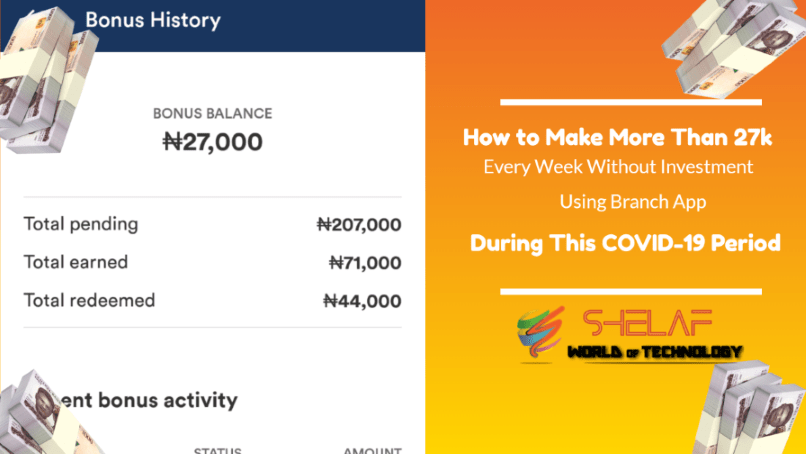Click the AMOUNT column header
This screenshot has height=454, width=806.
click(x=372, y=450)
